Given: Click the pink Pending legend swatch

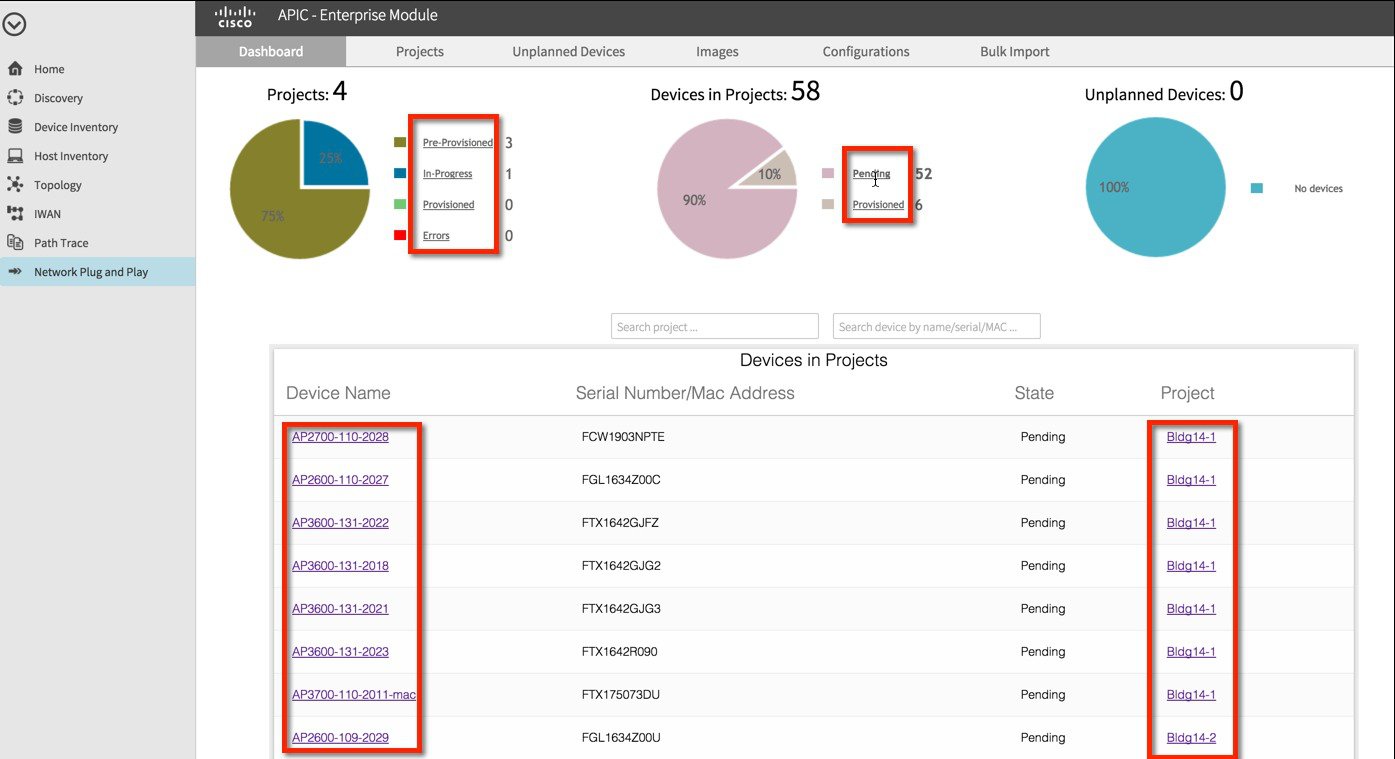Looking at the screenshot, I should click(x=828, y=174).
